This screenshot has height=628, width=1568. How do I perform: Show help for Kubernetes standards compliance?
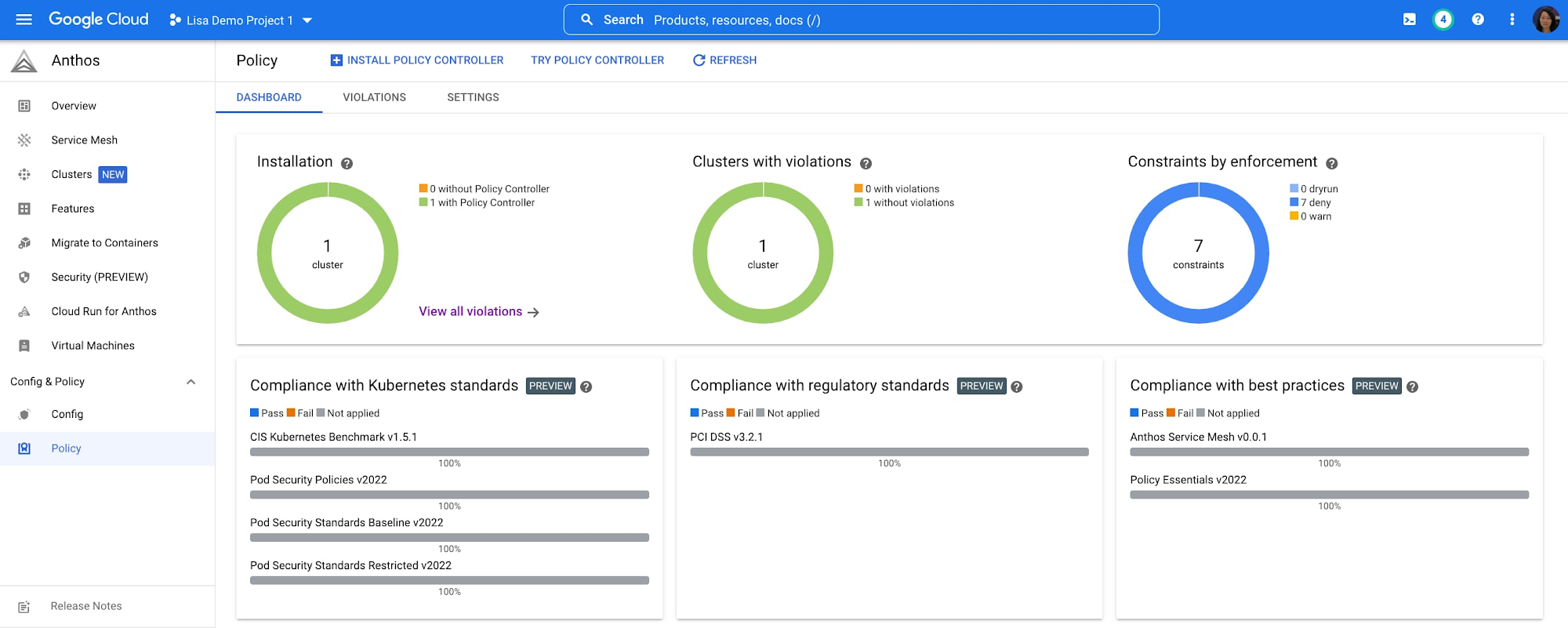(x=586, y=387)
